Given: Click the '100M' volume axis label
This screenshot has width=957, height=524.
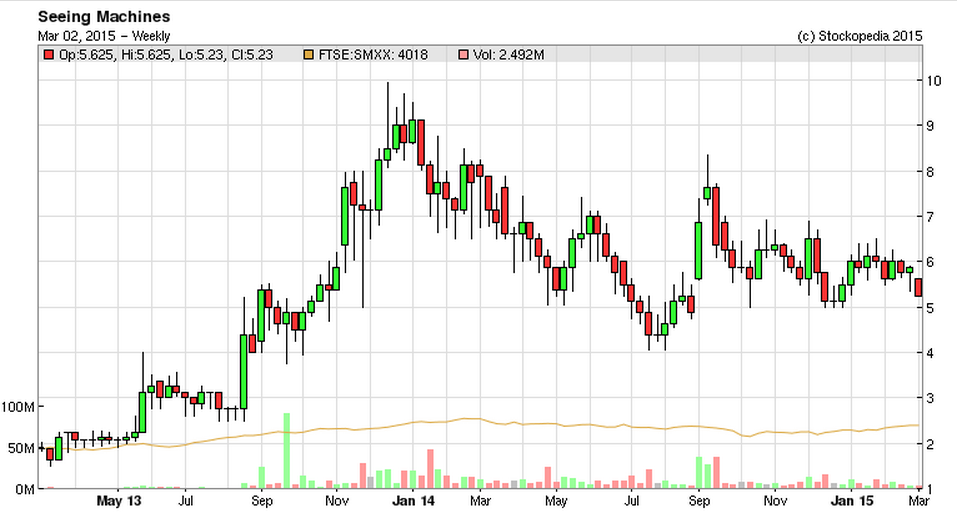Looking at the screenshot, I should click(18, 407).
